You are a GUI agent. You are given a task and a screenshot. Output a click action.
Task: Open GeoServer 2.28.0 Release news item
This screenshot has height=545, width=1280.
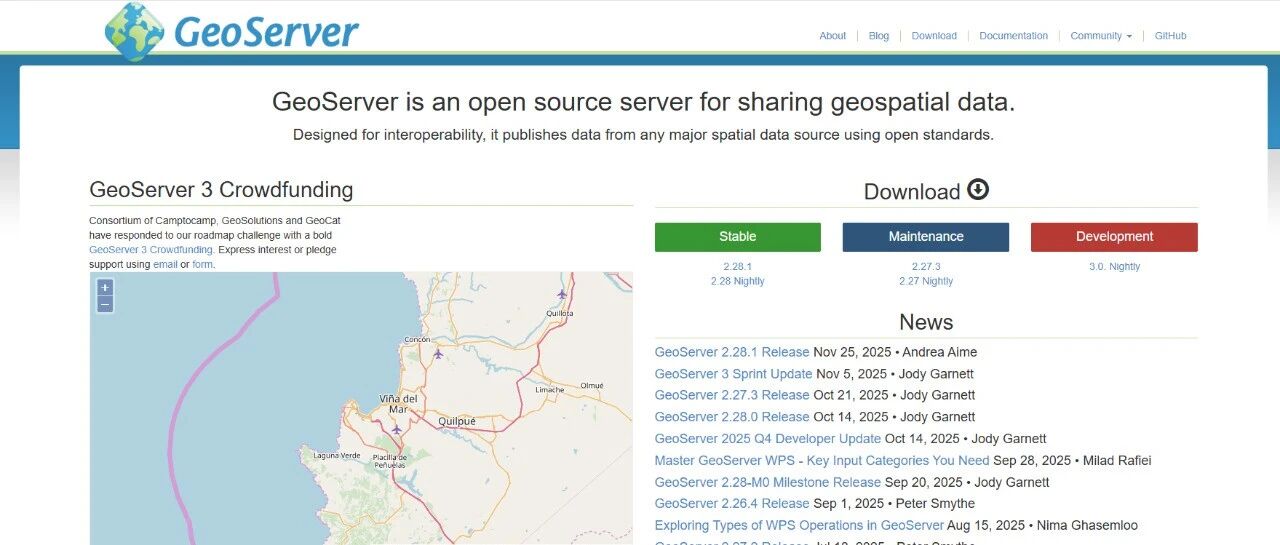pos(732,417)
